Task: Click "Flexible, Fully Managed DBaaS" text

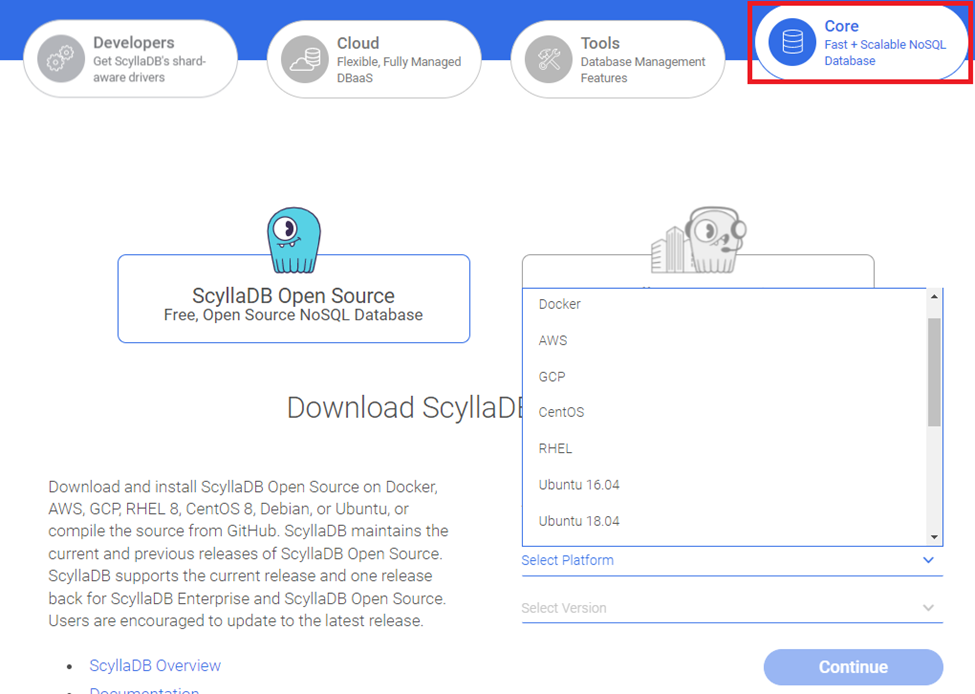Action: [399, 70]
